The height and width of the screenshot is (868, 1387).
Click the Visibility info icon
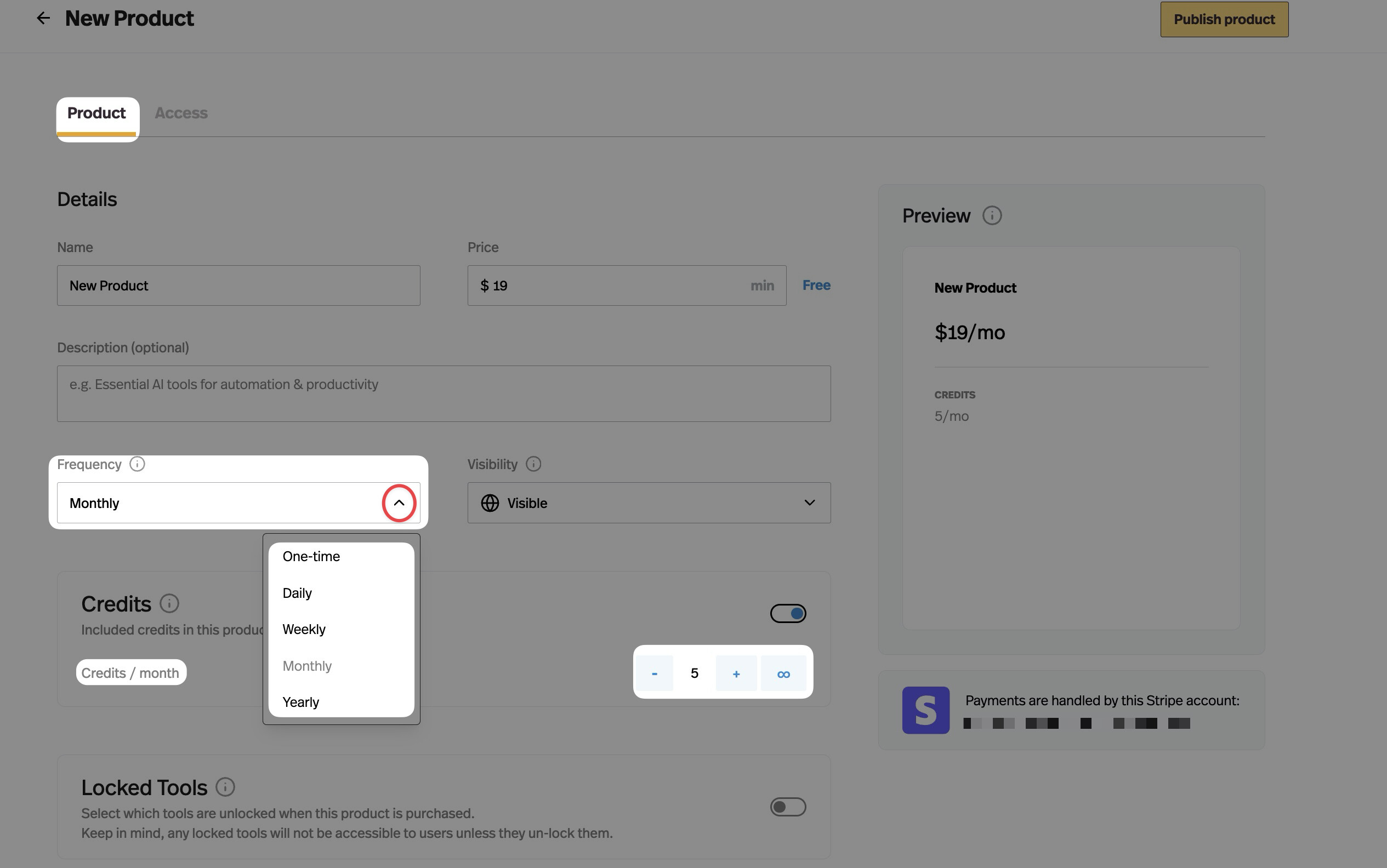point(533,464)
